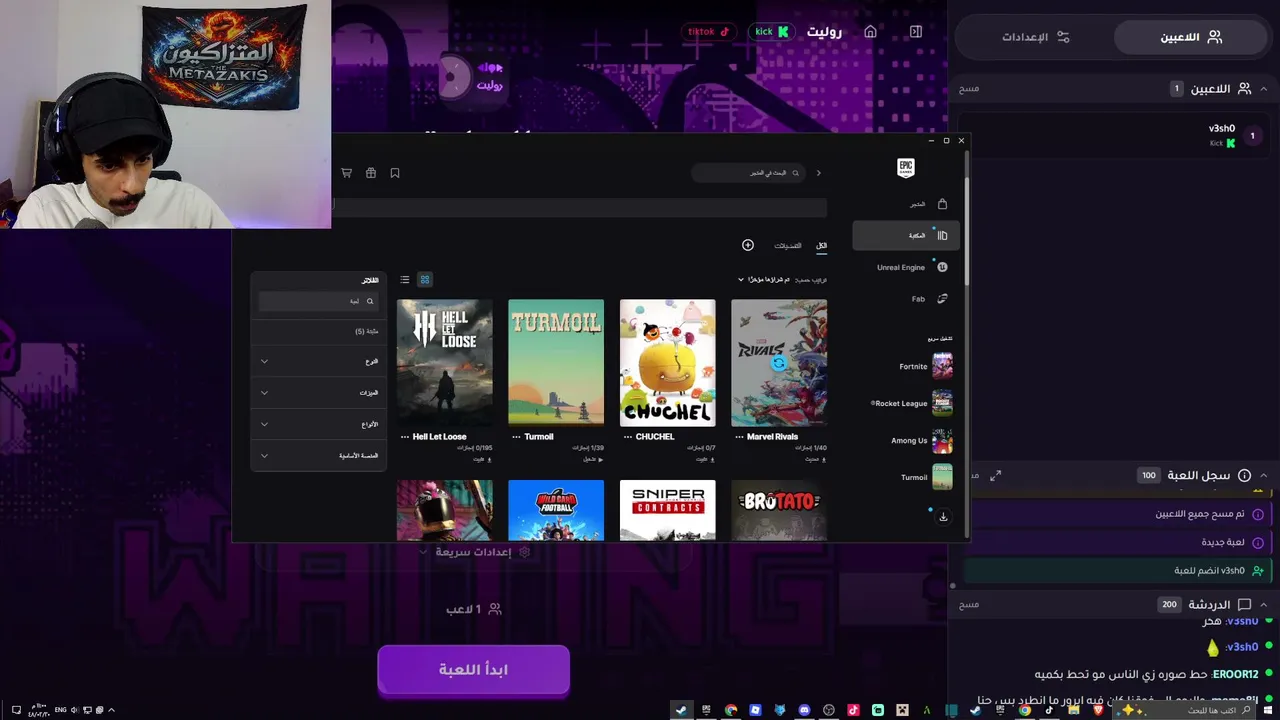Switch library to grid view
Screen dimensions: 1280x720
click(424, 280)
